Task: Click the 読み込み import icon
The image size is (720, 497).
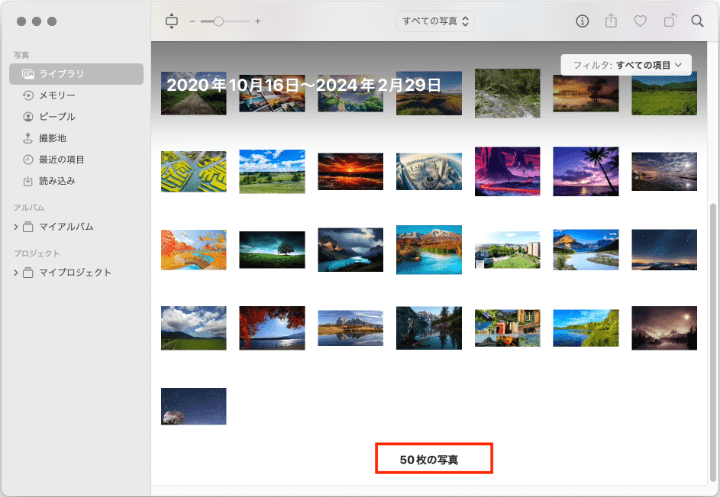Action: click(x=28, y=181)
